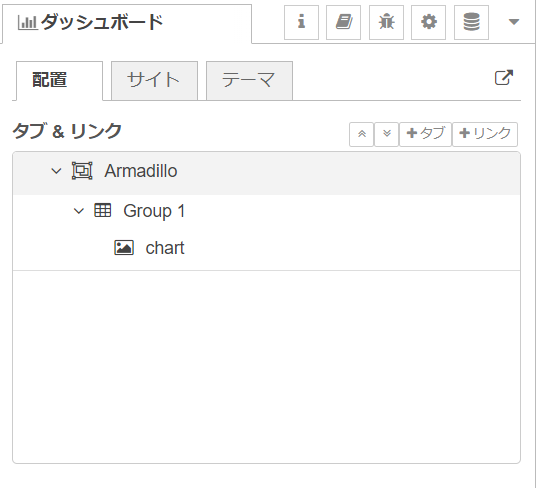The width and height of the screenshot is (536, 488).
Task: Select the Group 1 tree row
Action: [x=266, y=211]
